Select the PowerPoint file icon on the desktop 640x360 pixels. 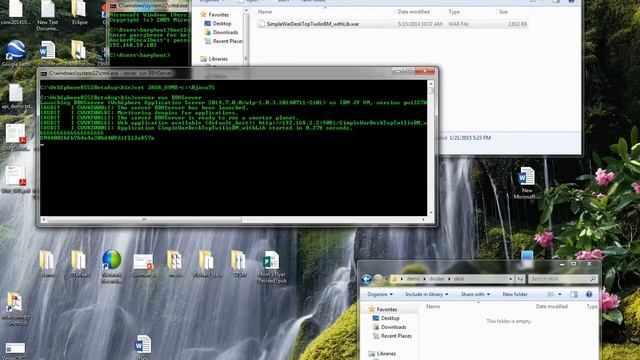pos(143,265)
